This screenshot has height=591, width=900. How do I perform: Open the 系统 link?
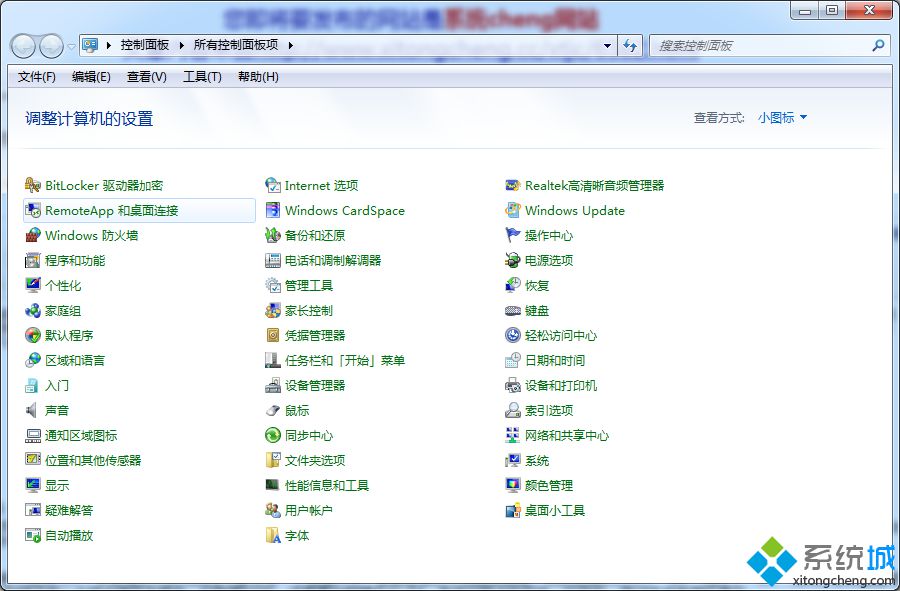[537, 460]
